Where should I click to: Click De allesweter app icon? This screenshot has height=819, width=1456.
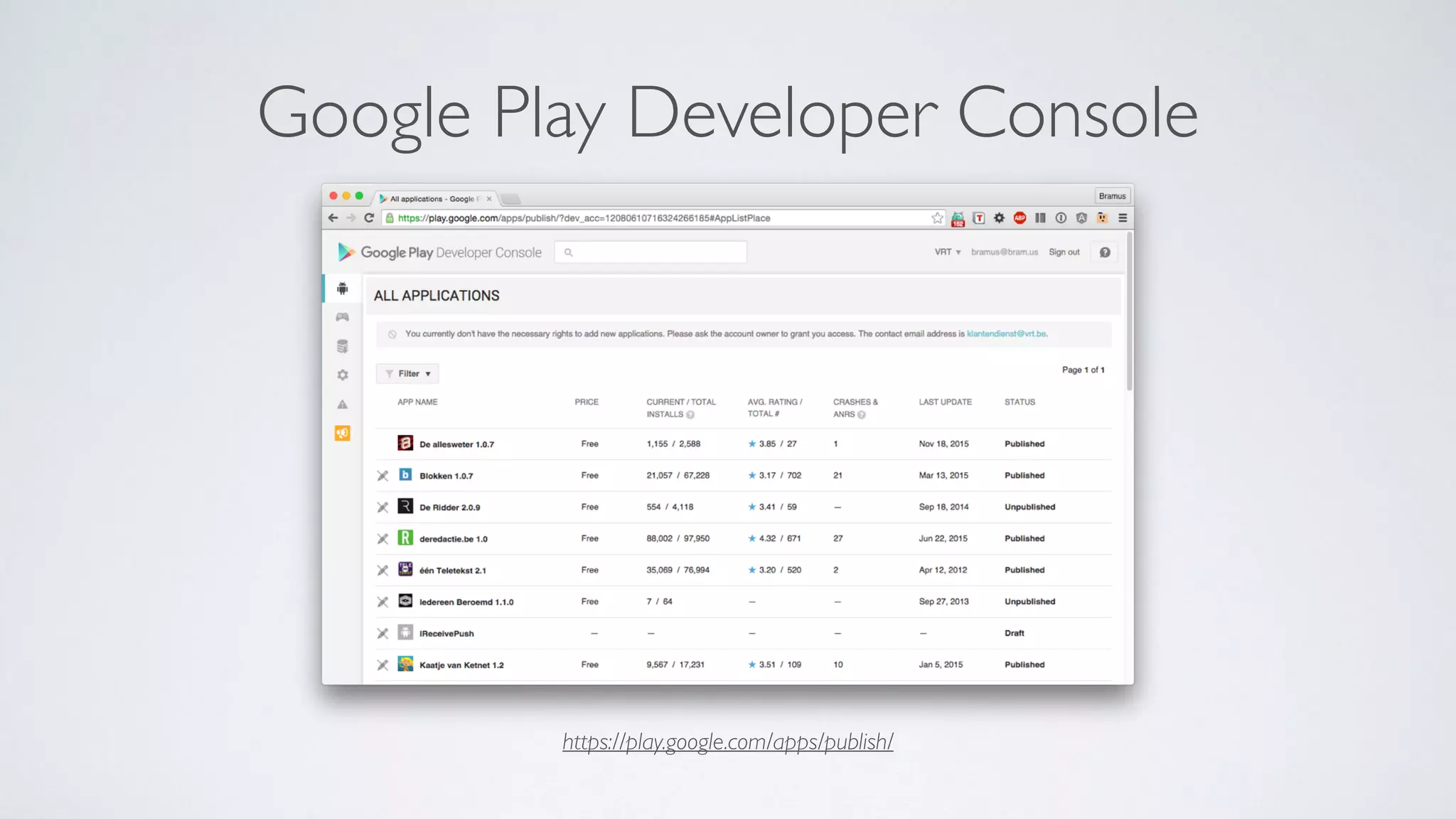pyautogui.click(x=405, y=444)
